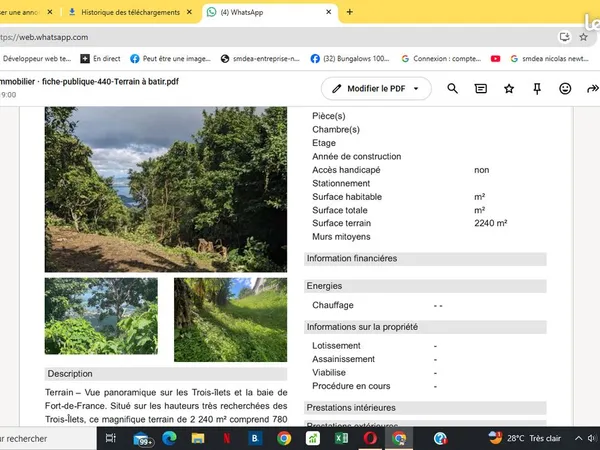The image size is (600, 450).
Task: Click the Année de construction label
Action: (x=356, y=157)
